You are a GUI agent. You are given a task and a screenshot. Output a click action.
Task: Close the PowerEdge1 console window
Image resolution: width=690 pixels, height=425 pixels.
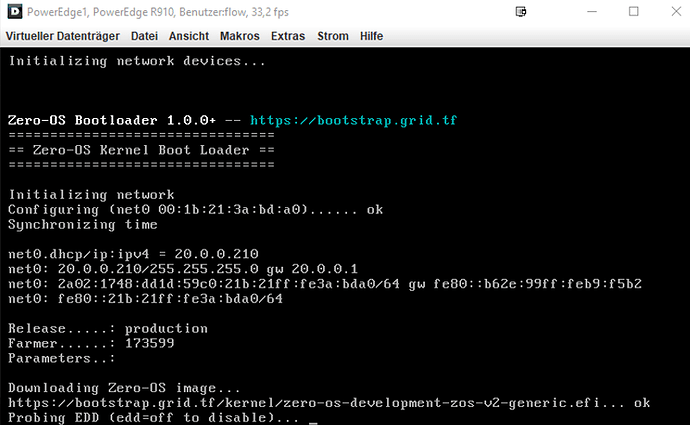point(676,11)
